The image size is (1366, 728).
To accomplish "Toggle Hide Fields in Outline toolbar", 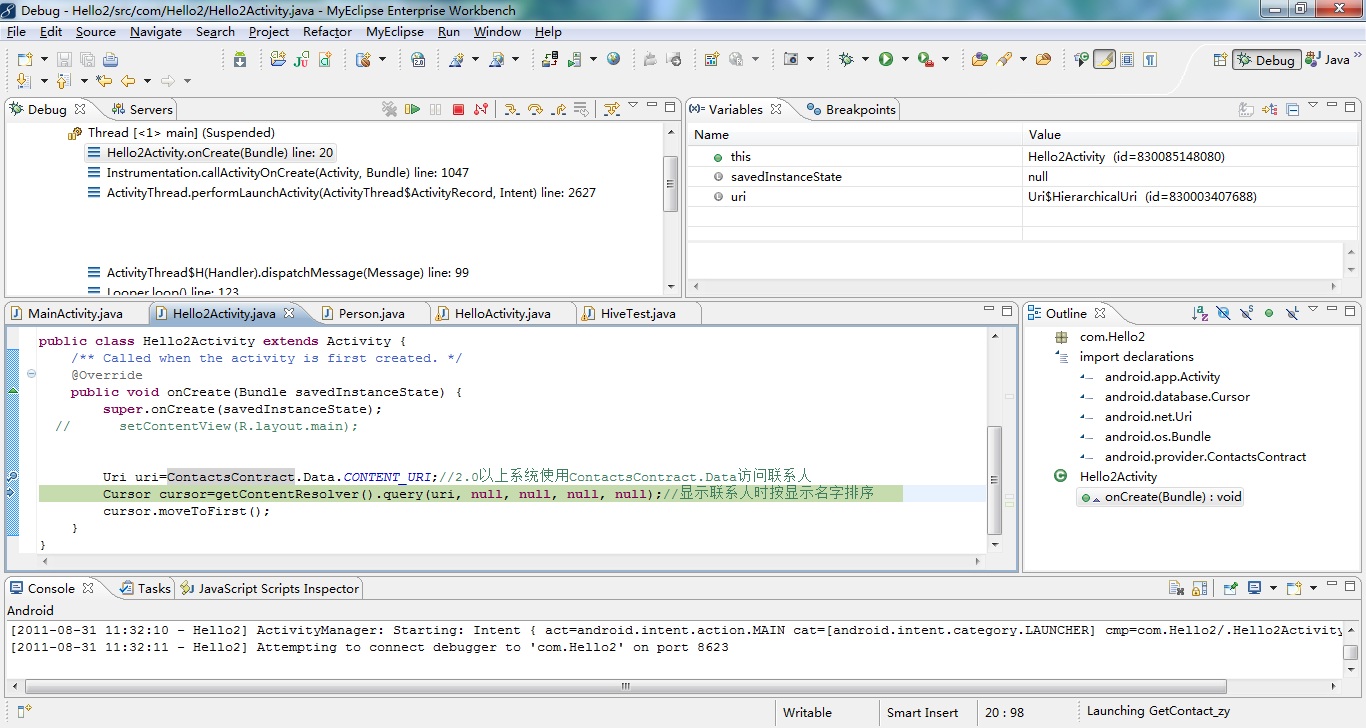I will click(x=1223, y=313).
